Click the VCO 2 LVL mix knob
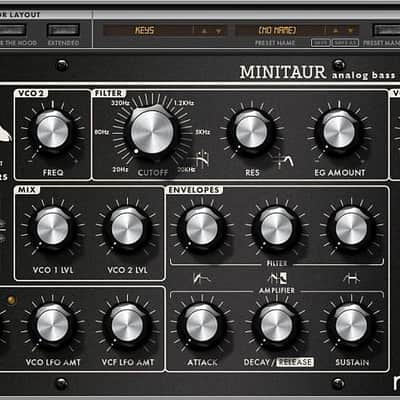Image resolution: width=400 pixels, height=400 pixels. click(x=127, y=229)
